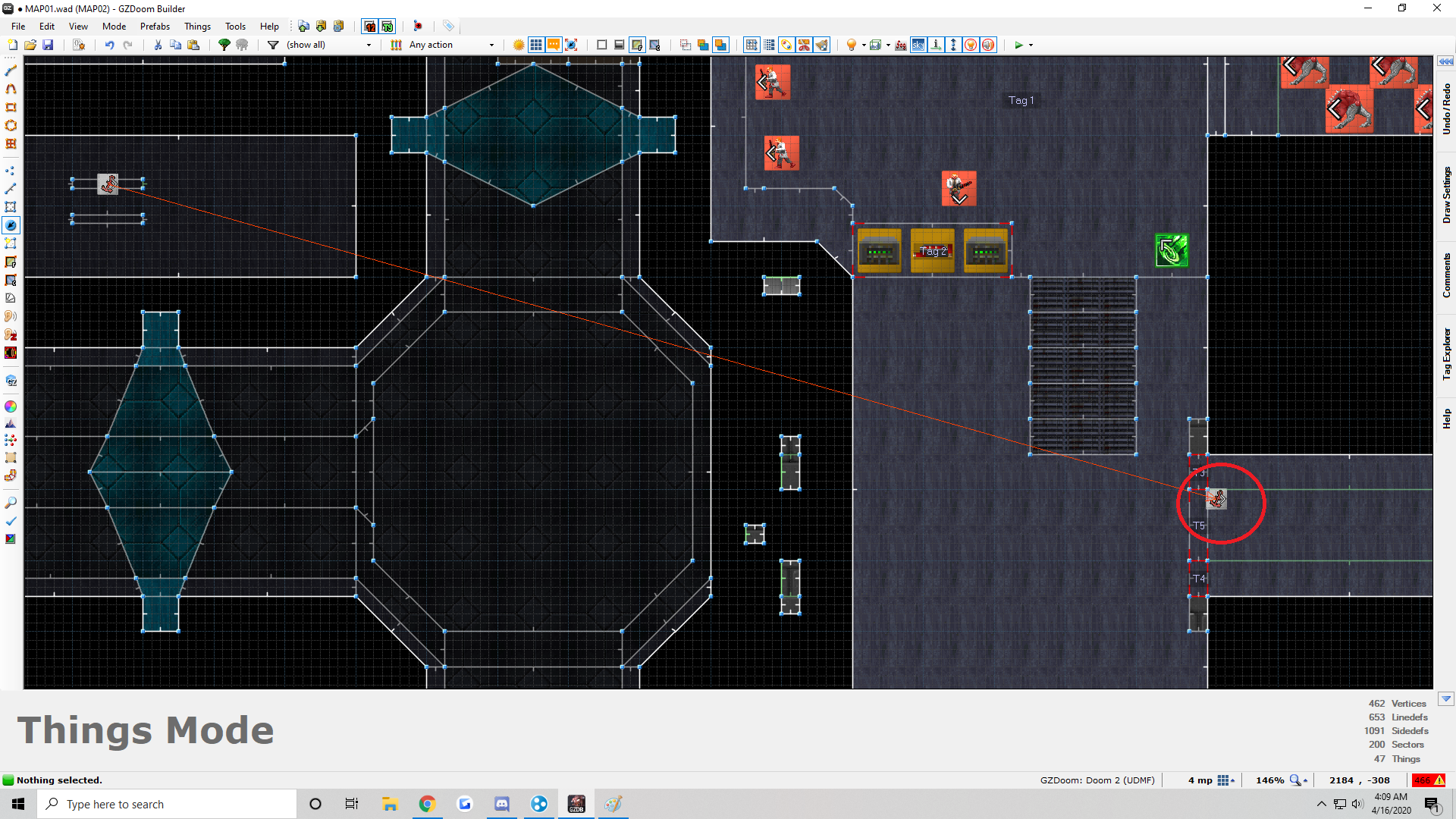Open GZDoom Visual mode icon
This screenshot has height=819, width=1456.
(x=11, y=380)
